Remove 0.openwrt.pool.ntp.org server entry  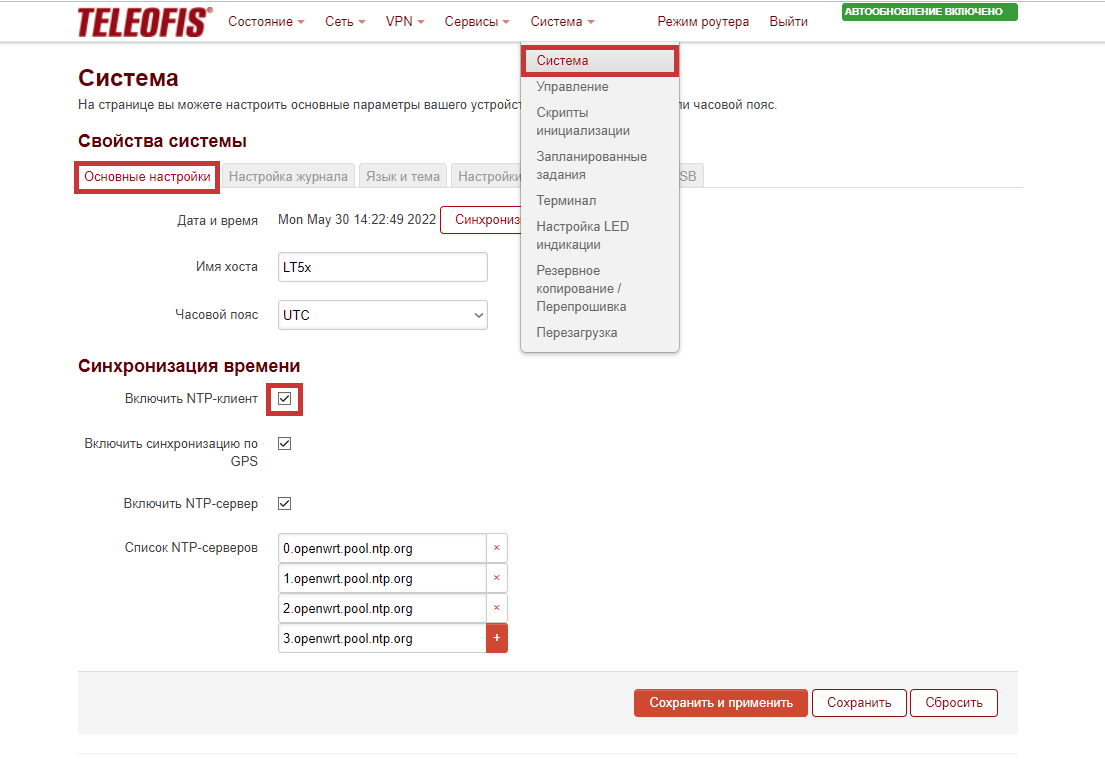pos(497,548)
